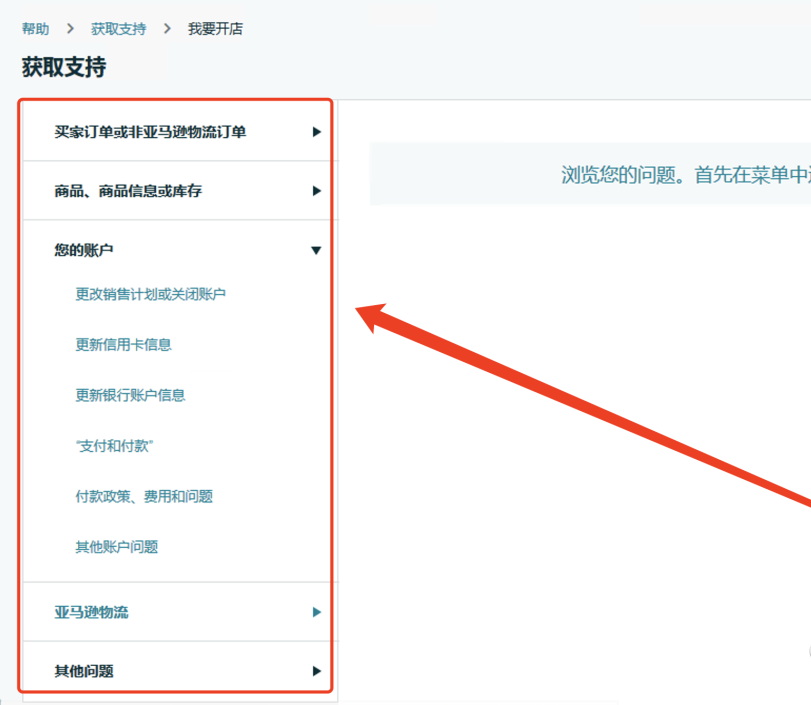Image resolution: width=811 pixels, height=705 pixels.
Task: Expand the 亚马逊物流 section arrow
Action: [x=317, y=612]
